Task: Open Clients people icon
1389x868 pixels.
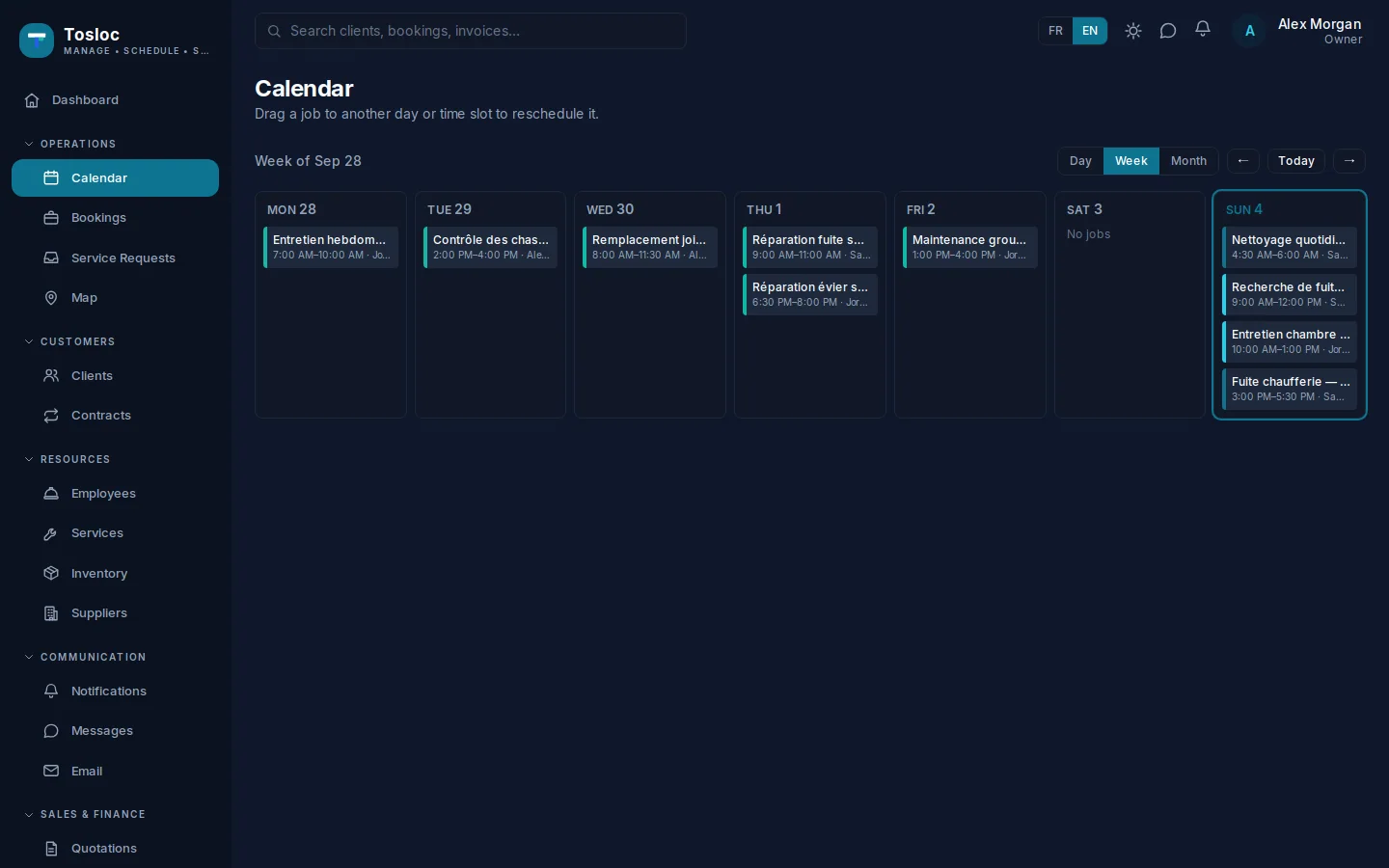Action: 51,376
